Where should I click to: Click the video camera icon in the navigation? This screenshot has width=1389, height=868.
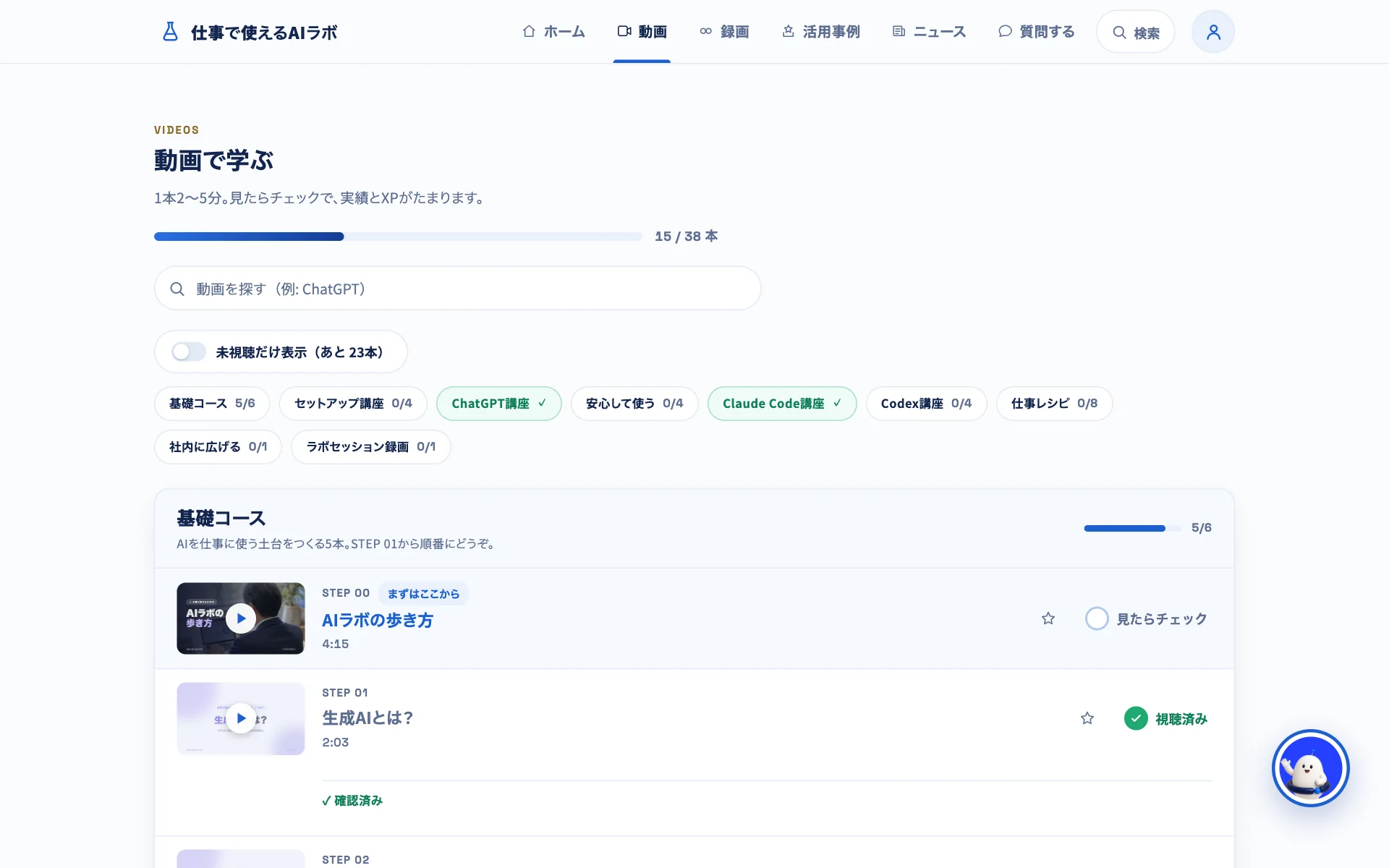click(624, 31)
